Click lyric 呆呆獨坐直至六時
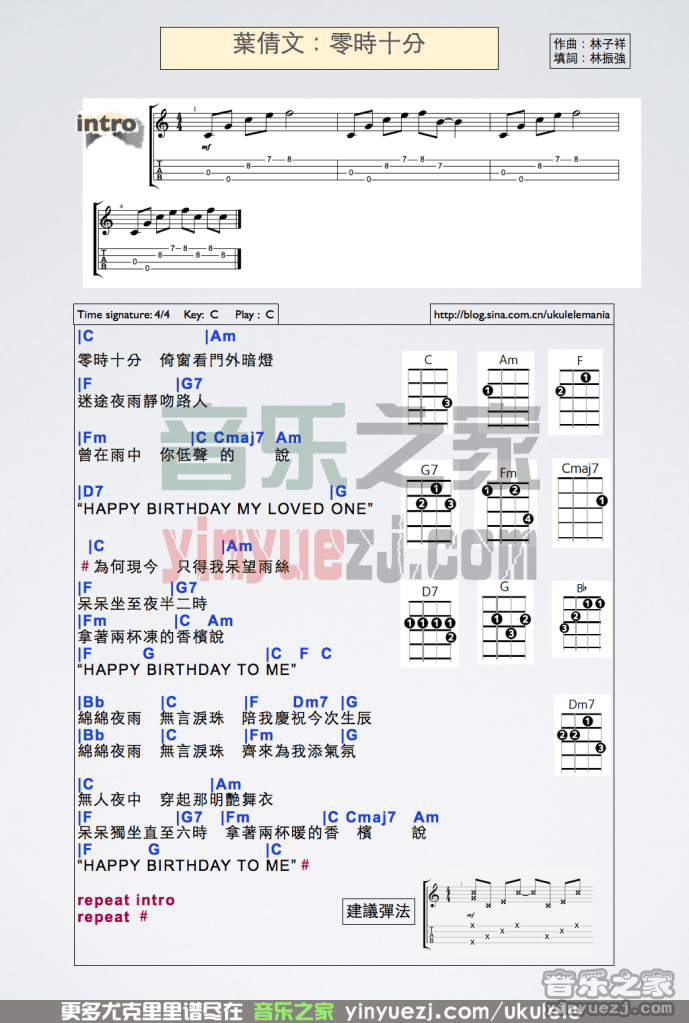 tap(142, 832)
